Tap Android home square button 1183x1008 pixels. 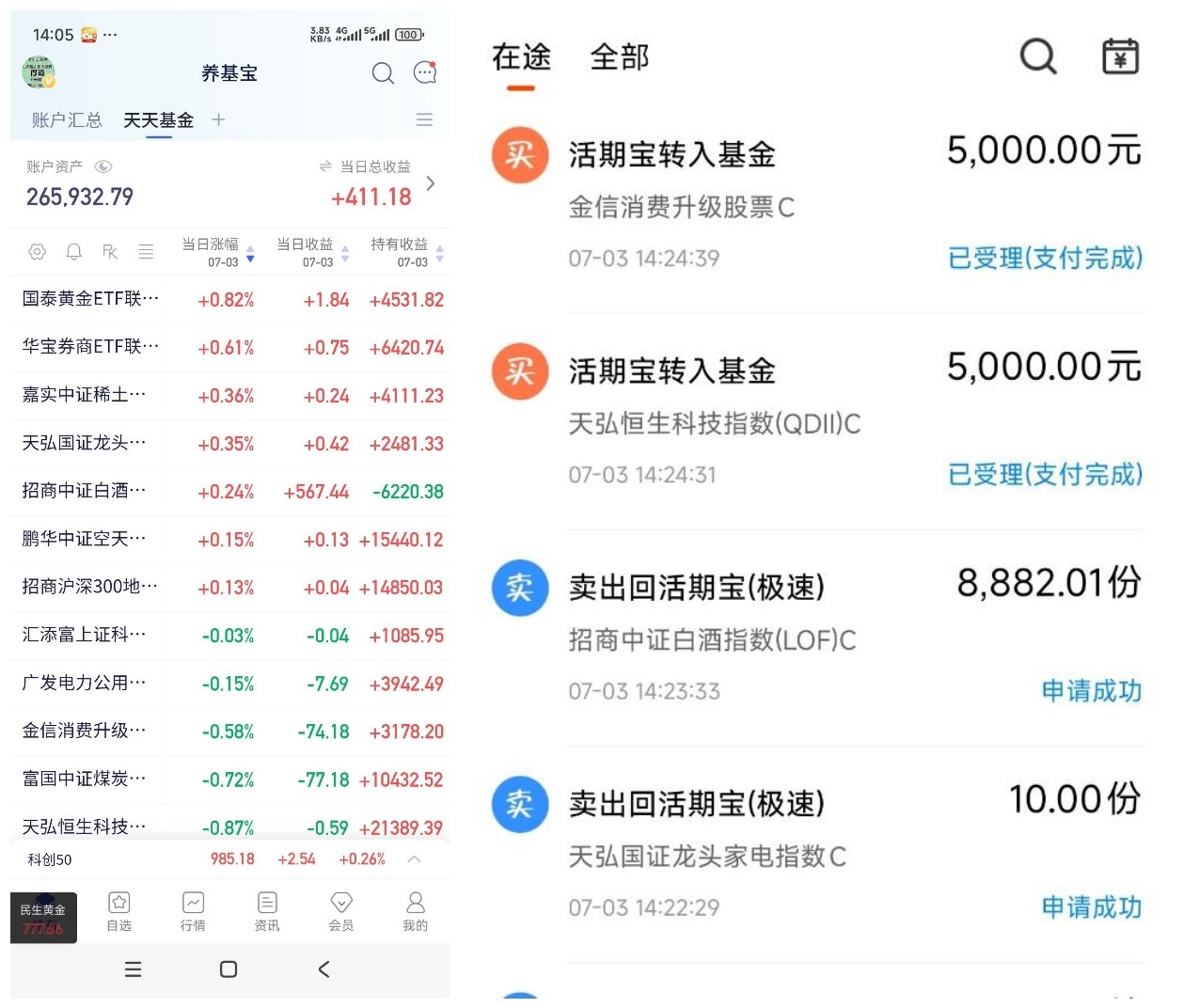coord(229,969)
